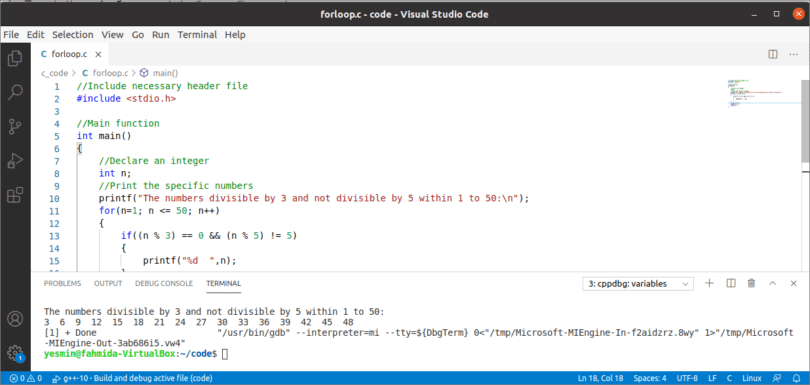810x385 pixels.
Task: Open the Terminal menu
Action: 197,35
